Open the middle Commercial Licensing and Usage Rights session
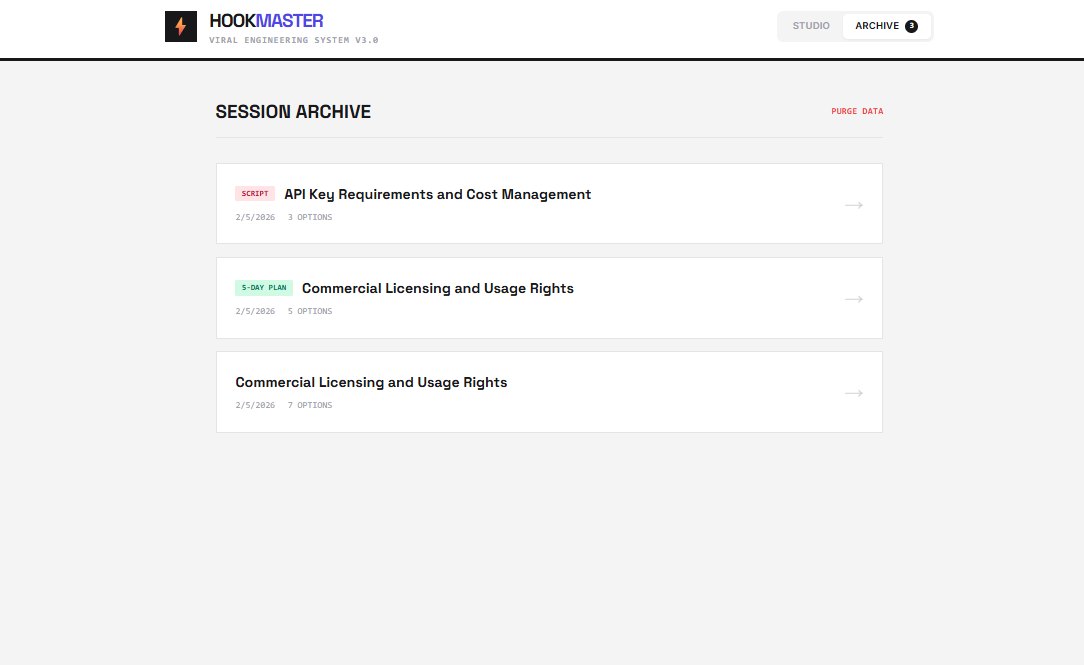Screen dimensions: 1084x665 438,288
